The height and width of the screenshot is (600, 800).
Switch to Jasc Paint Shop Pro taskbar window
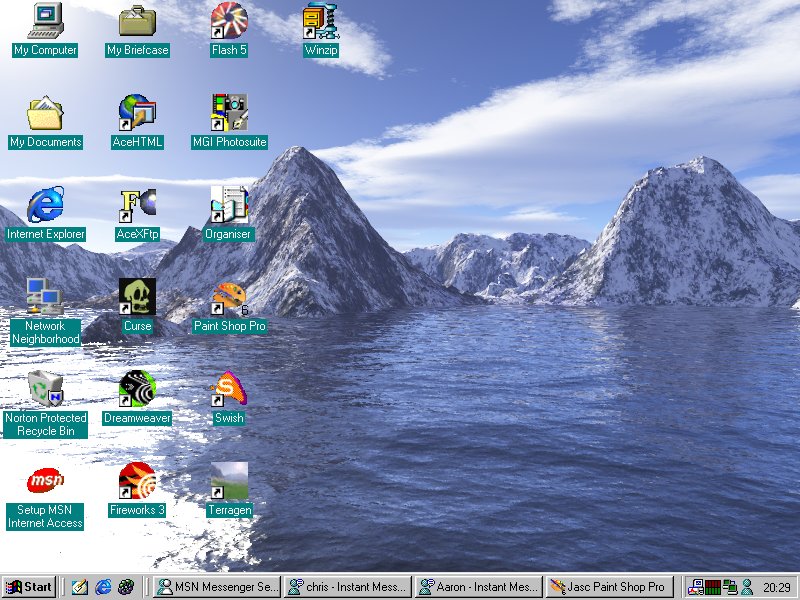point(610,587)
